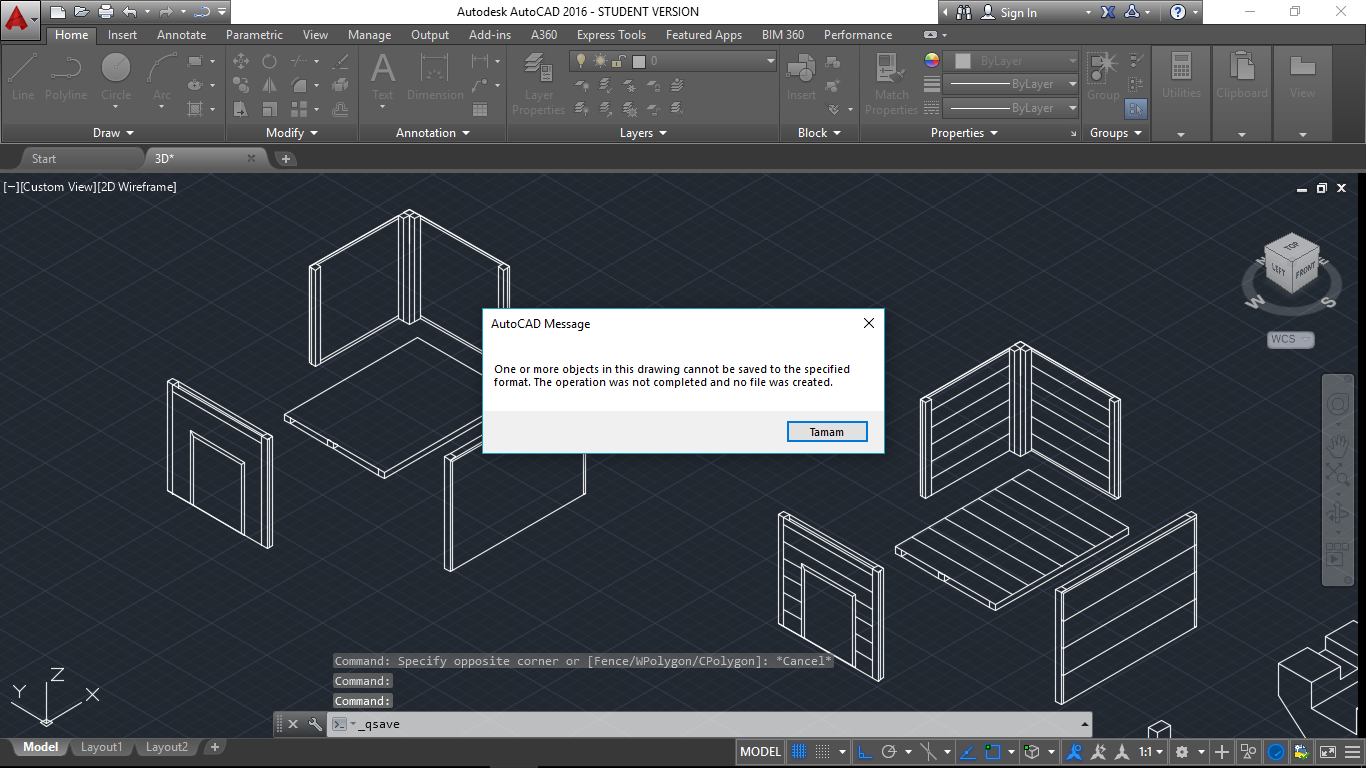Image resolution: width=1366 pixels, height=768 pixels.
Task: Select the Text tool in Annotation panel
Action: point(383,77)
